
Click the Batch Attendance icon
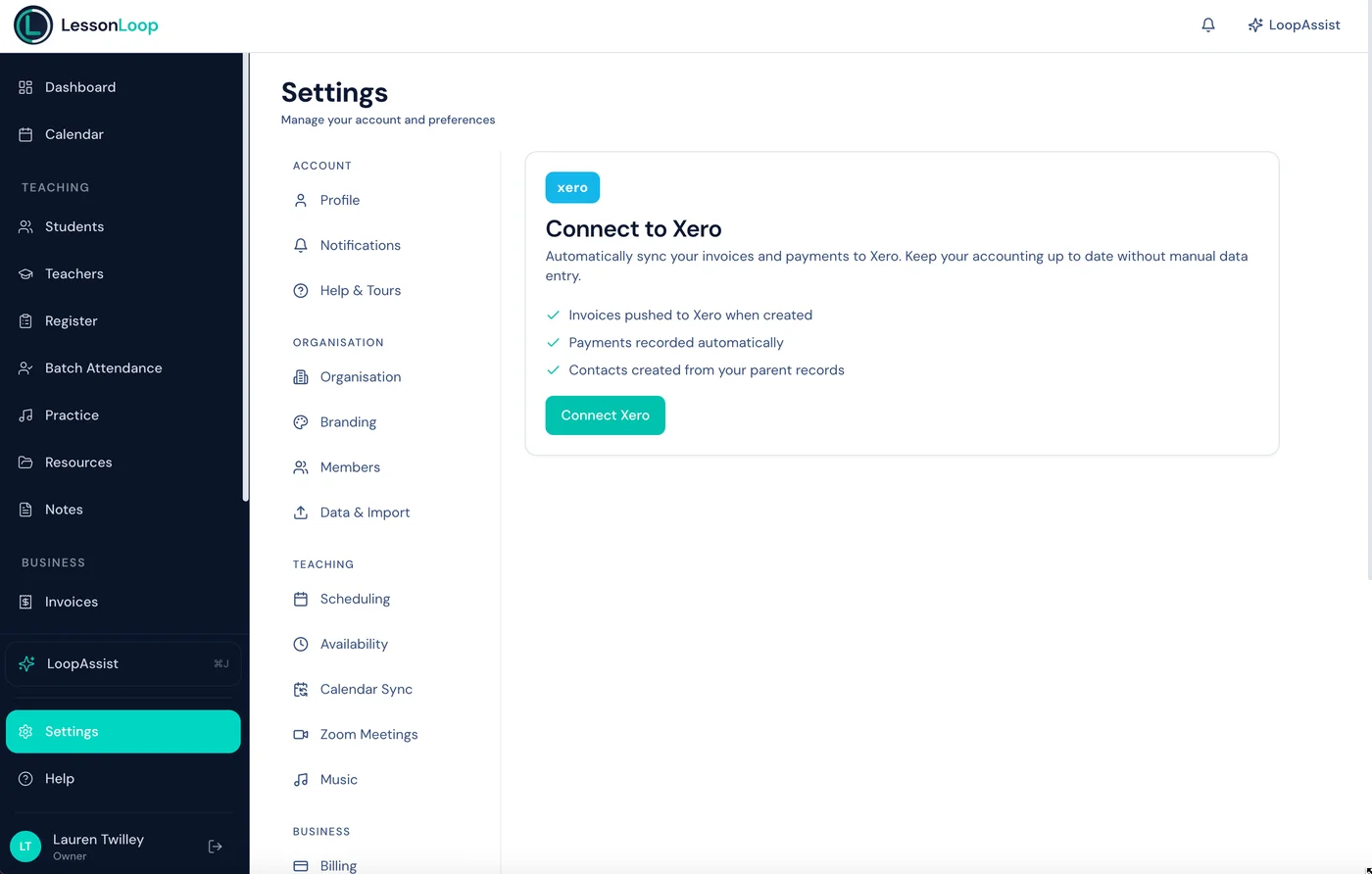(24, 367)
